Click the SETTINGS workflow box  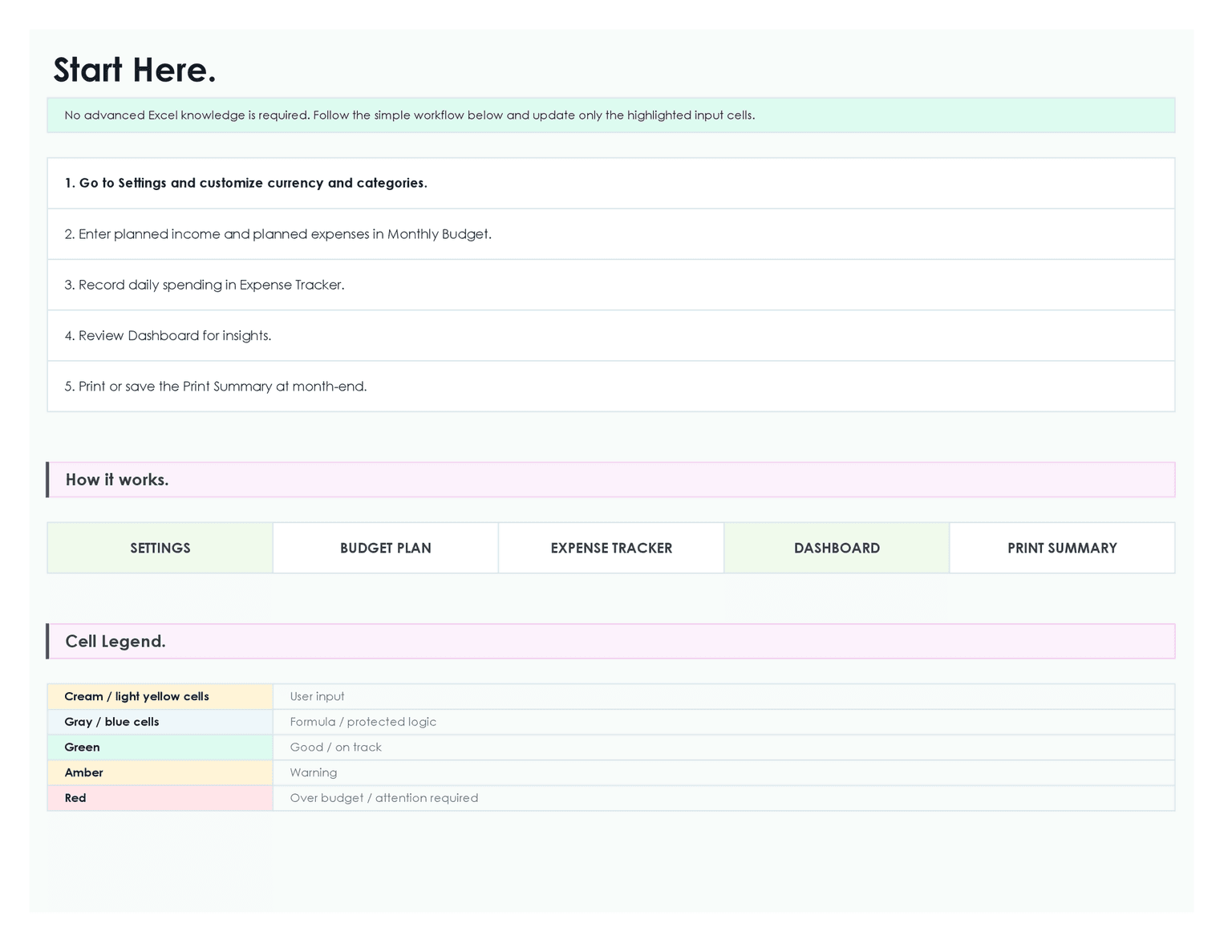(160, 548)
